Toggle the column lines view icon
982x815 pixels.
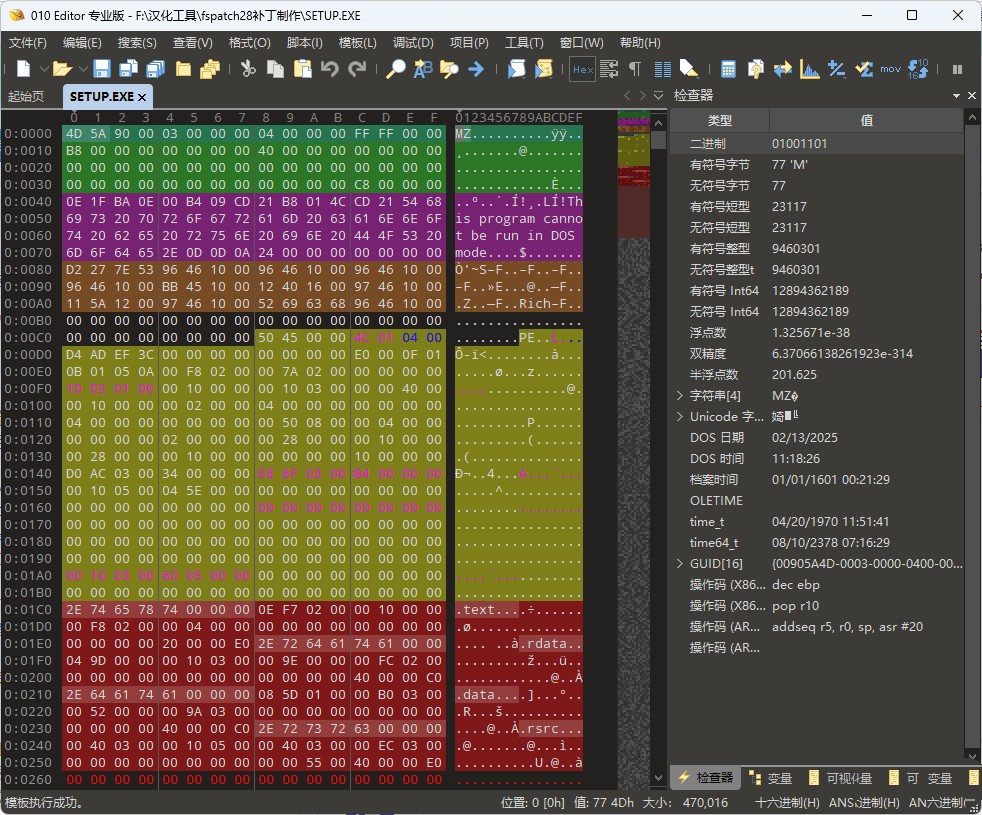click(x=663, y=69)
